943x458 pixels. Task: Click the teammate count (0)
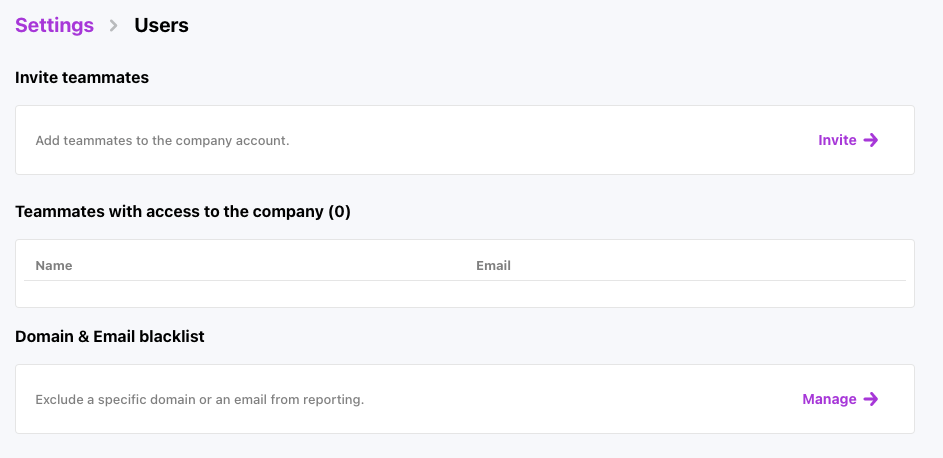(340, 212)
